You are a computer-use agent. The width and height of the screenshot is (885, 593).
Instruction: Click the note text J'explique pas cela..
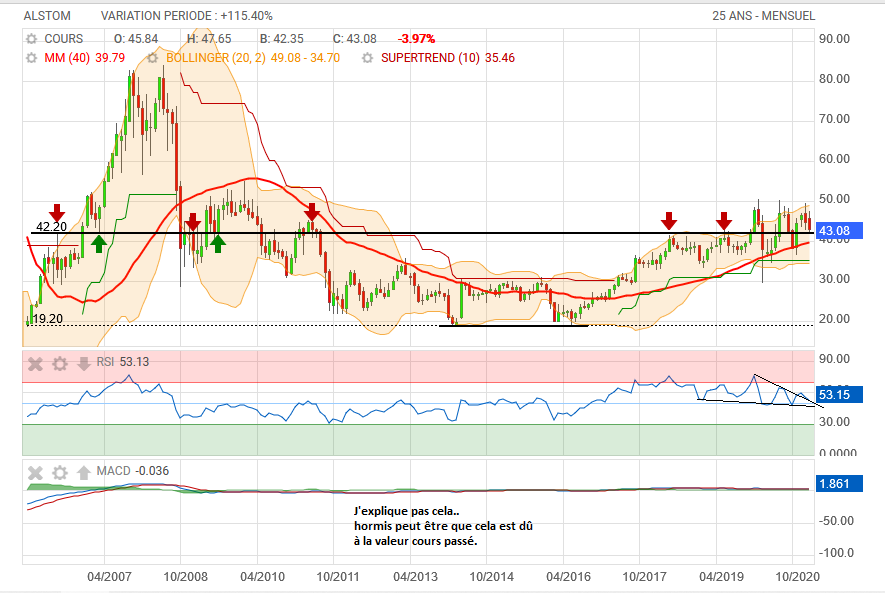click(x=406, y=511)
